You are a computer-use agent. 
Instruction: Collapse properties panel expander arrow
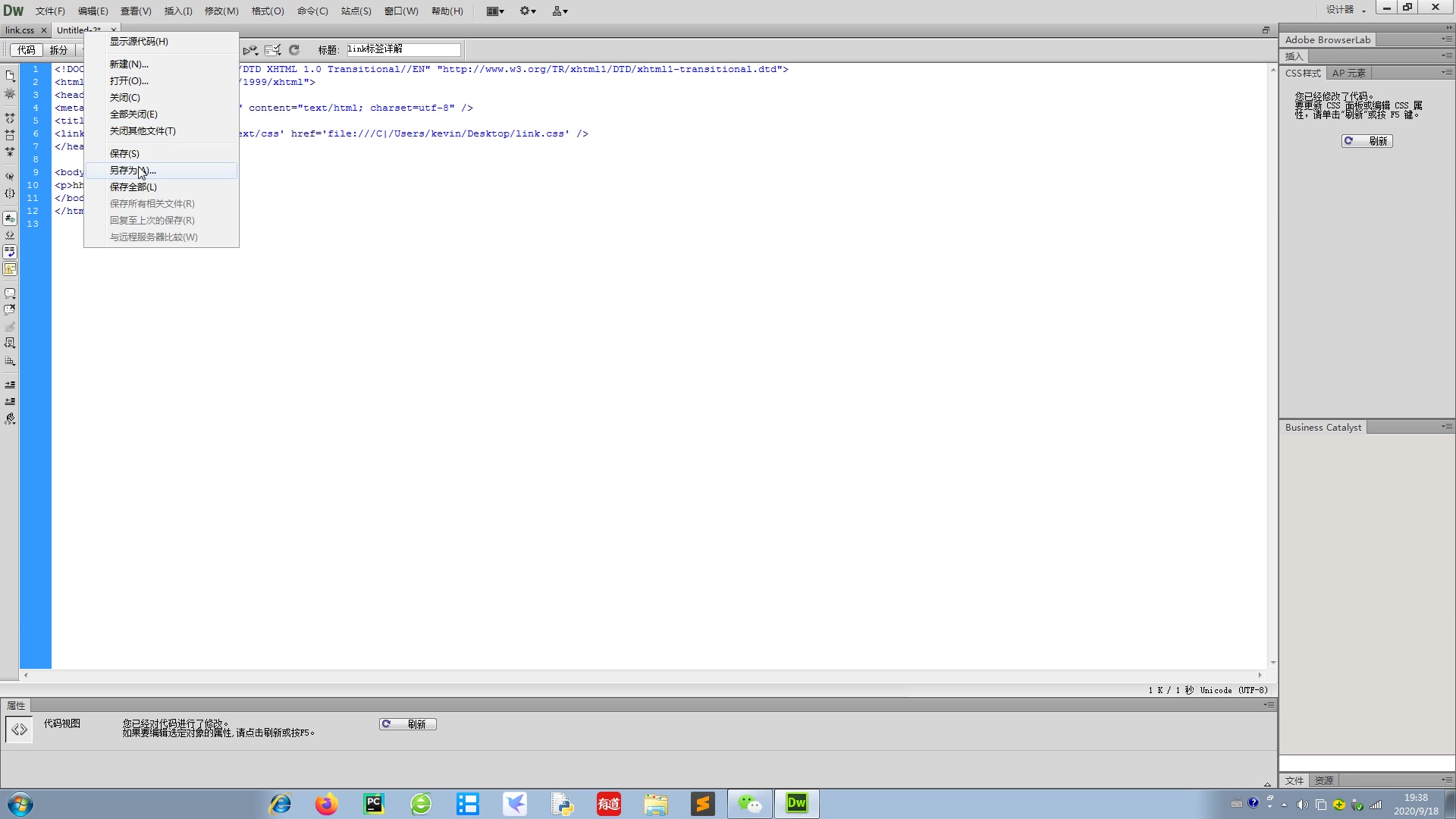click(x=1267, y=784)
